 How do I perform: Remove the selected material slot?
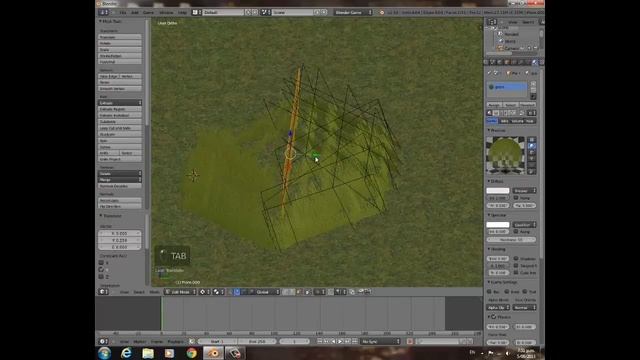533,89
